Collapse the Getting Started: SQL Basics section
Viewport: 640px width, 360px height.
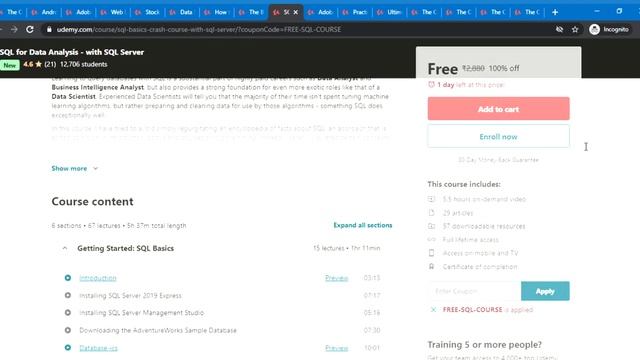click(65, 248)
